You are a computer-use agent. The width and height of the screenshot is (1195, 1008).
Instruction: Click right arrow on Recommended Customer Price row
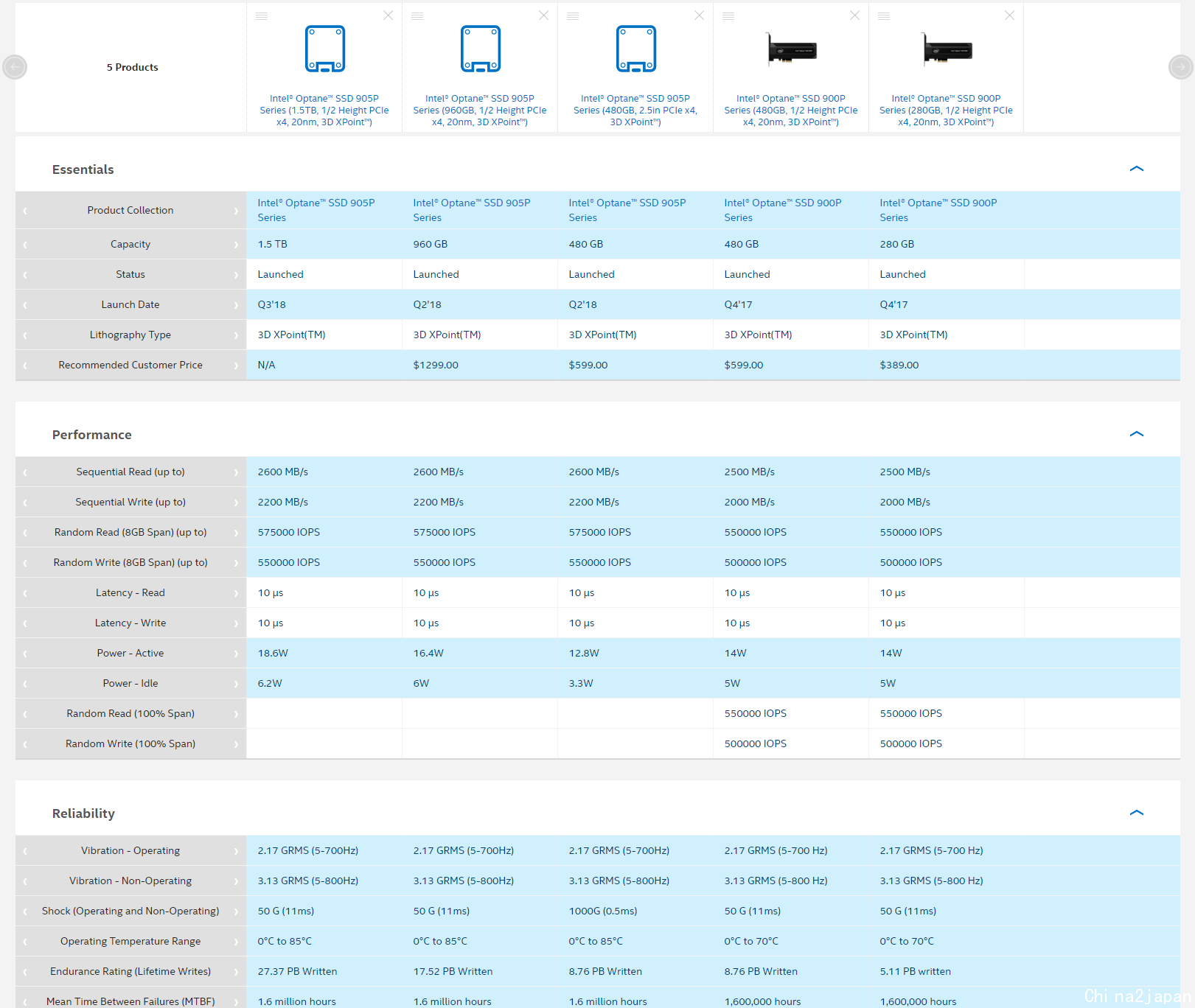pos(236,365)
